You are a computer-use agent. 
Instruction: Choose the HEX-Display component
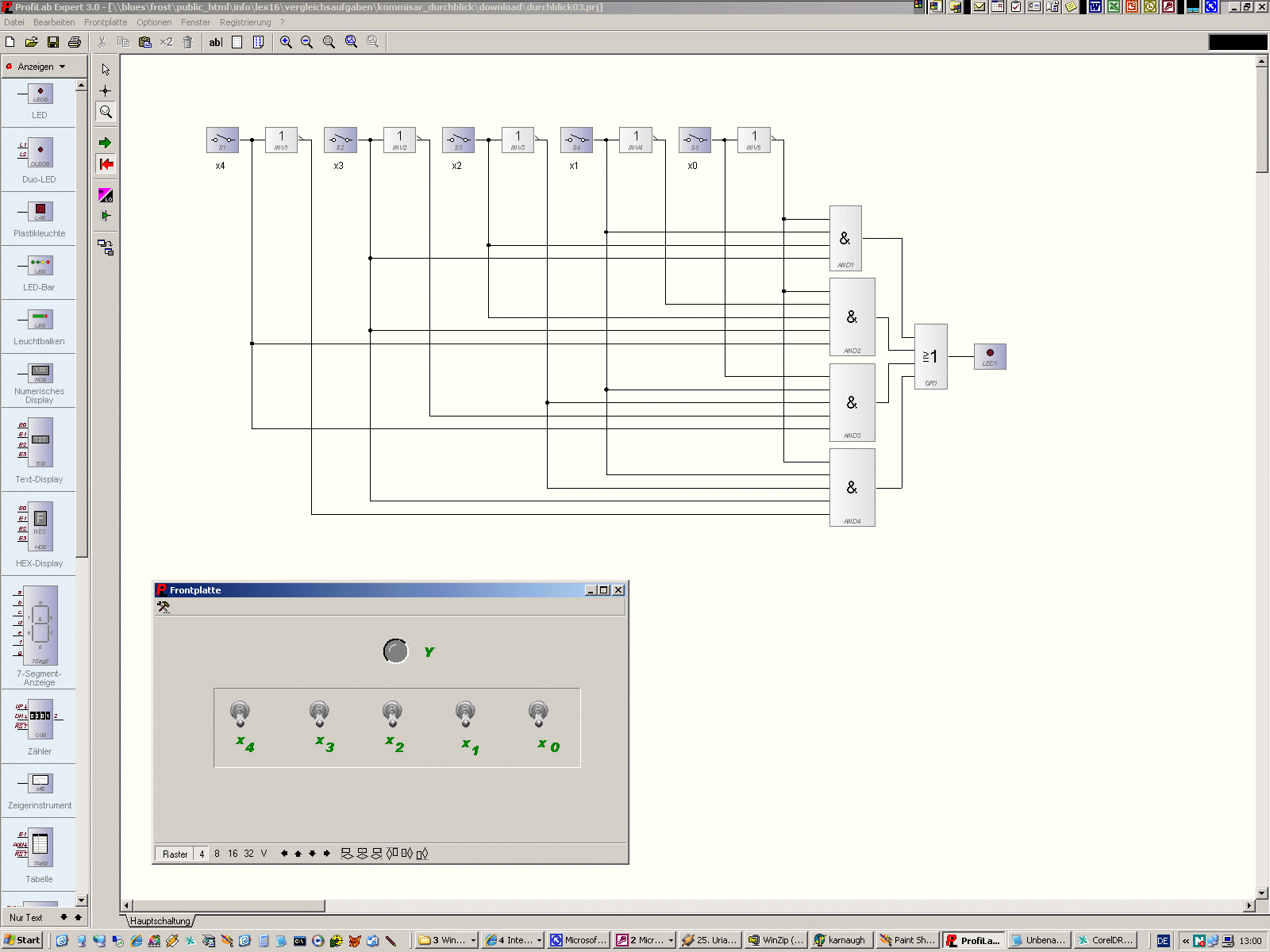pyautogui.click(x=39, y=532)
